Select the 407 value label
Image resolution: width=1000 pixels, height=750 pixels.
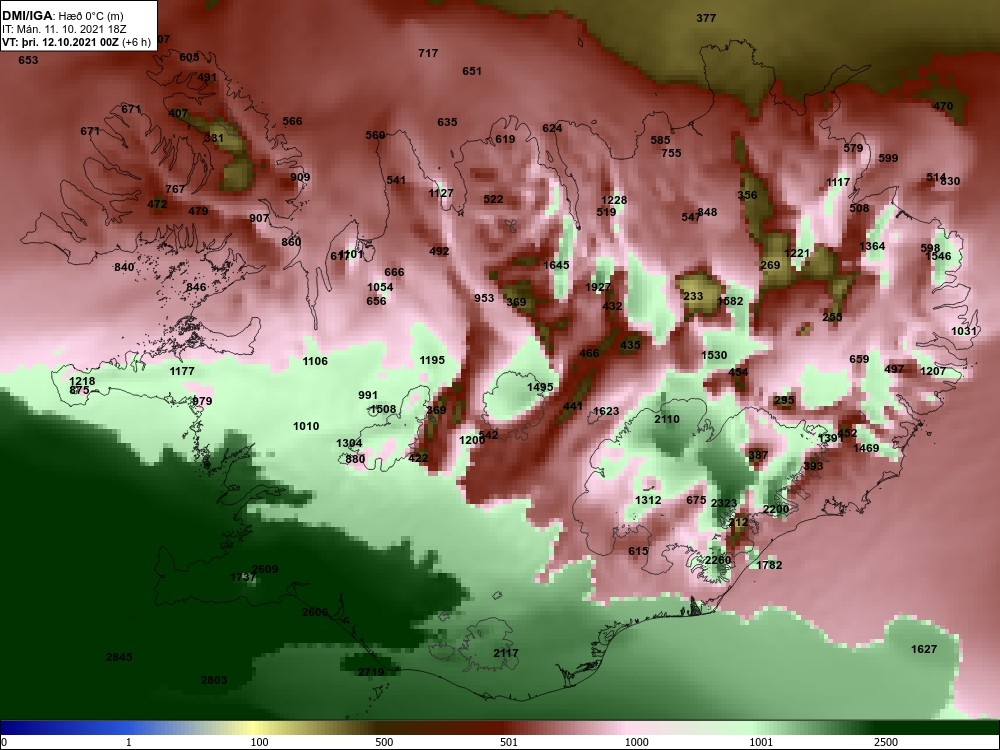click(178, 114)
